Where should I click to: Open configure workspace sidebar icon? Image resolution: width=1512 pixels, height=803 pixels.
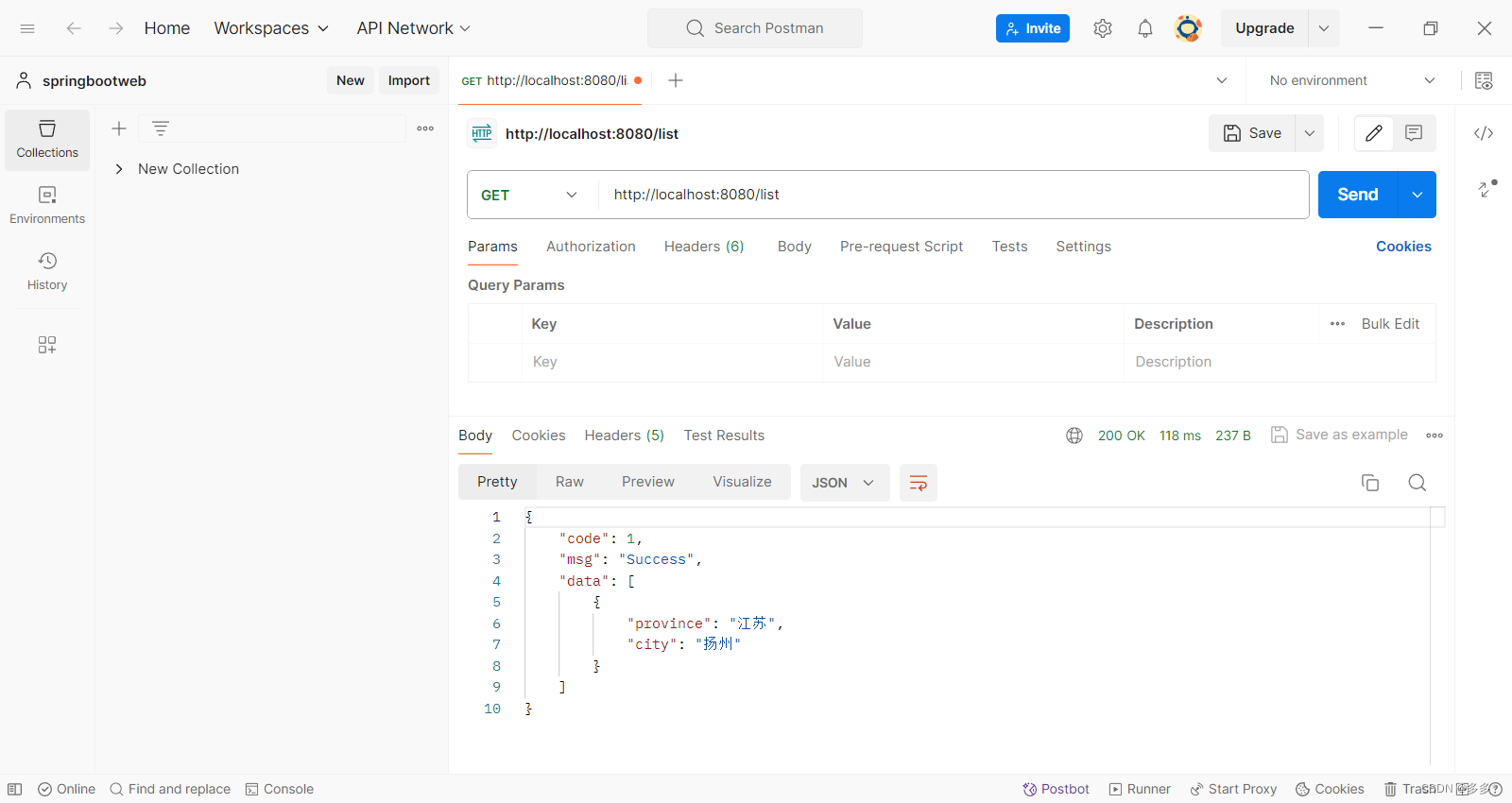pyautogui.click(x=47, y=345)
